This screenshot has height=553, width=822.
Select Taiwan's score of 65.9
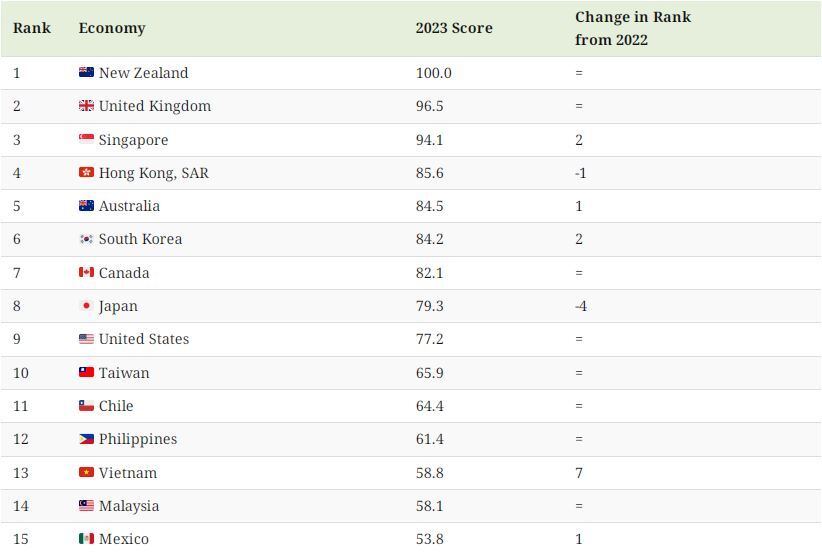[429, 373]
